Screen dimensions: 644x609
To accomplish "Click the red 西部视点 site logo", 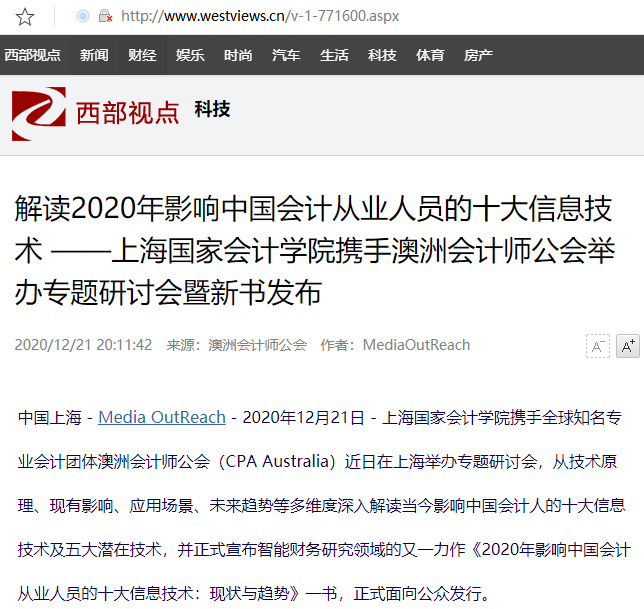I will click(95, 114).
